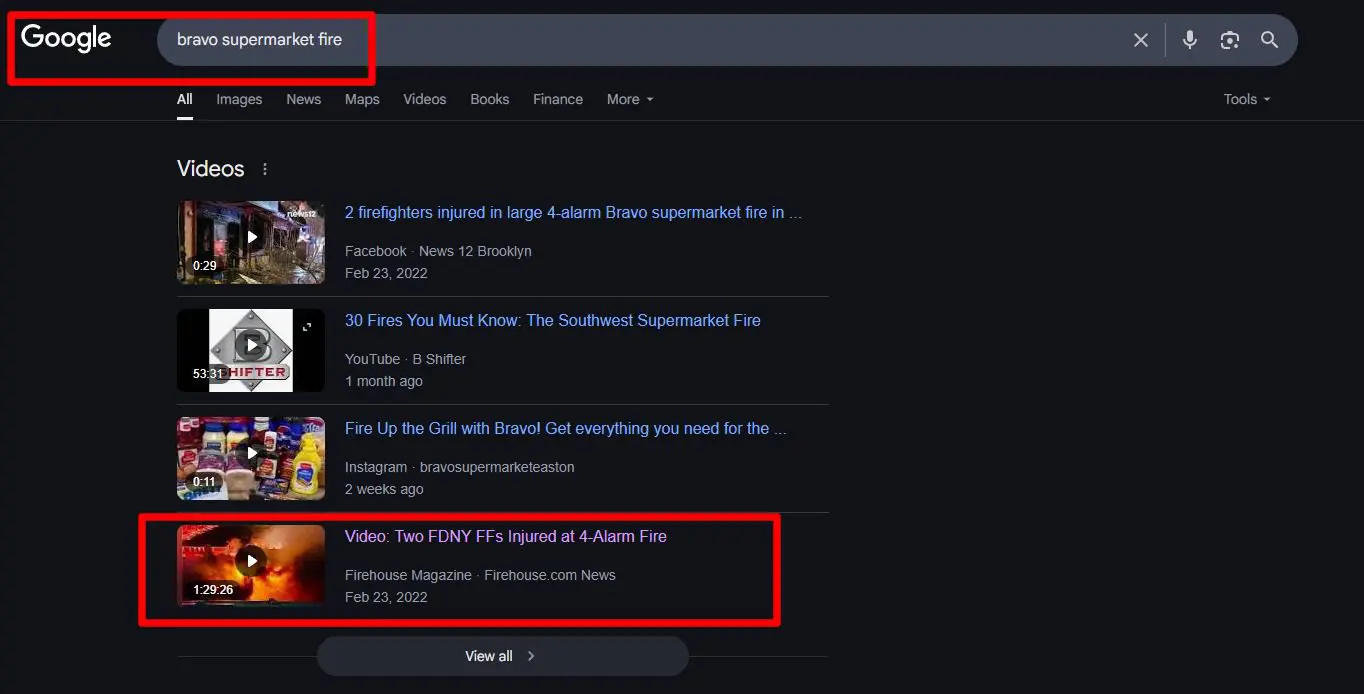This screenshot has width=1364, height=694.
Task: Click '2 weeks ago' date text
Action: pyautogui.click(x=384, y=489)
